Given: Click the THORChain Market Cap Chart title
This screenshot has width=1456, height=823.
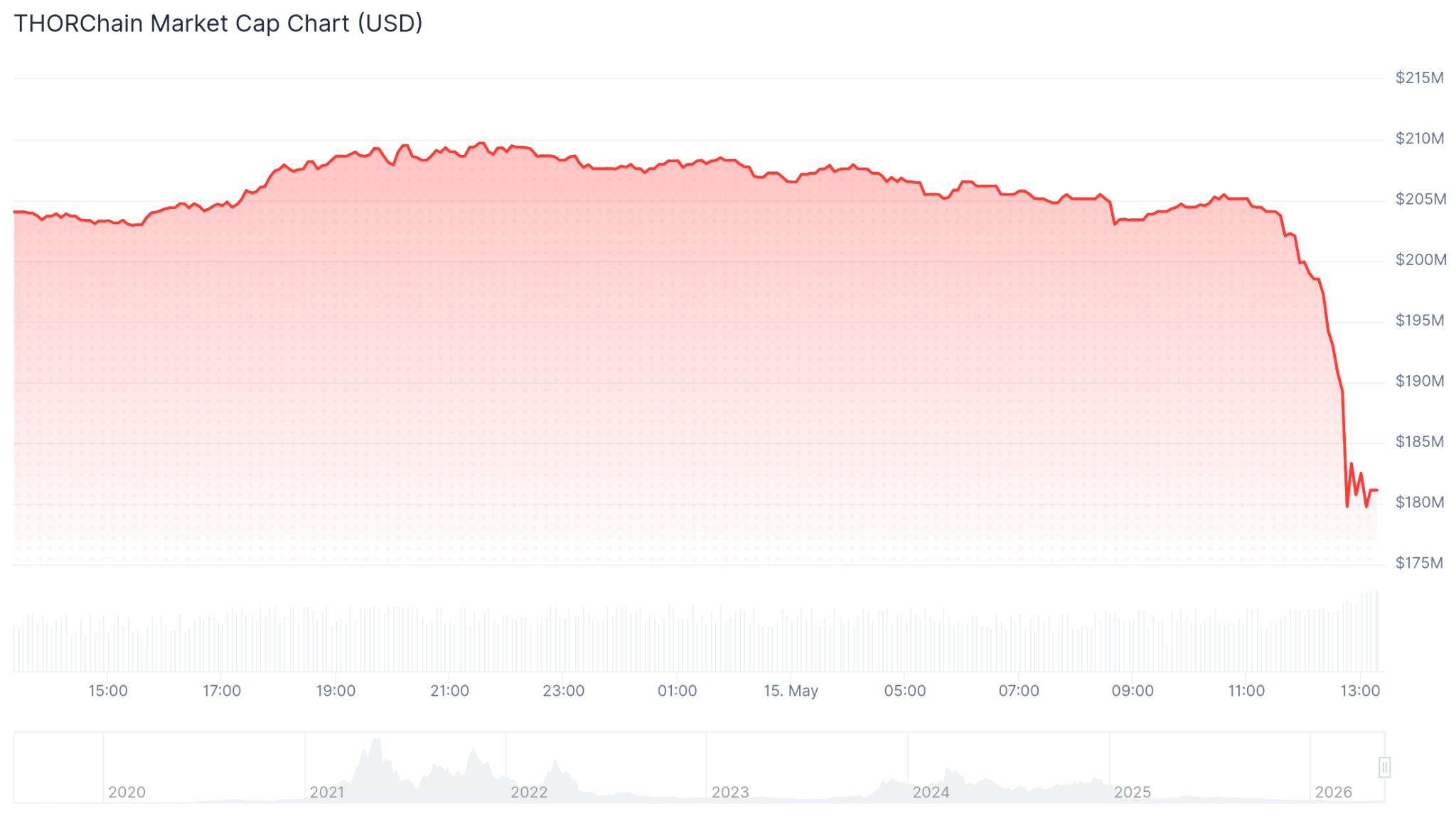Looking at the screenshot, I should 218,23.
